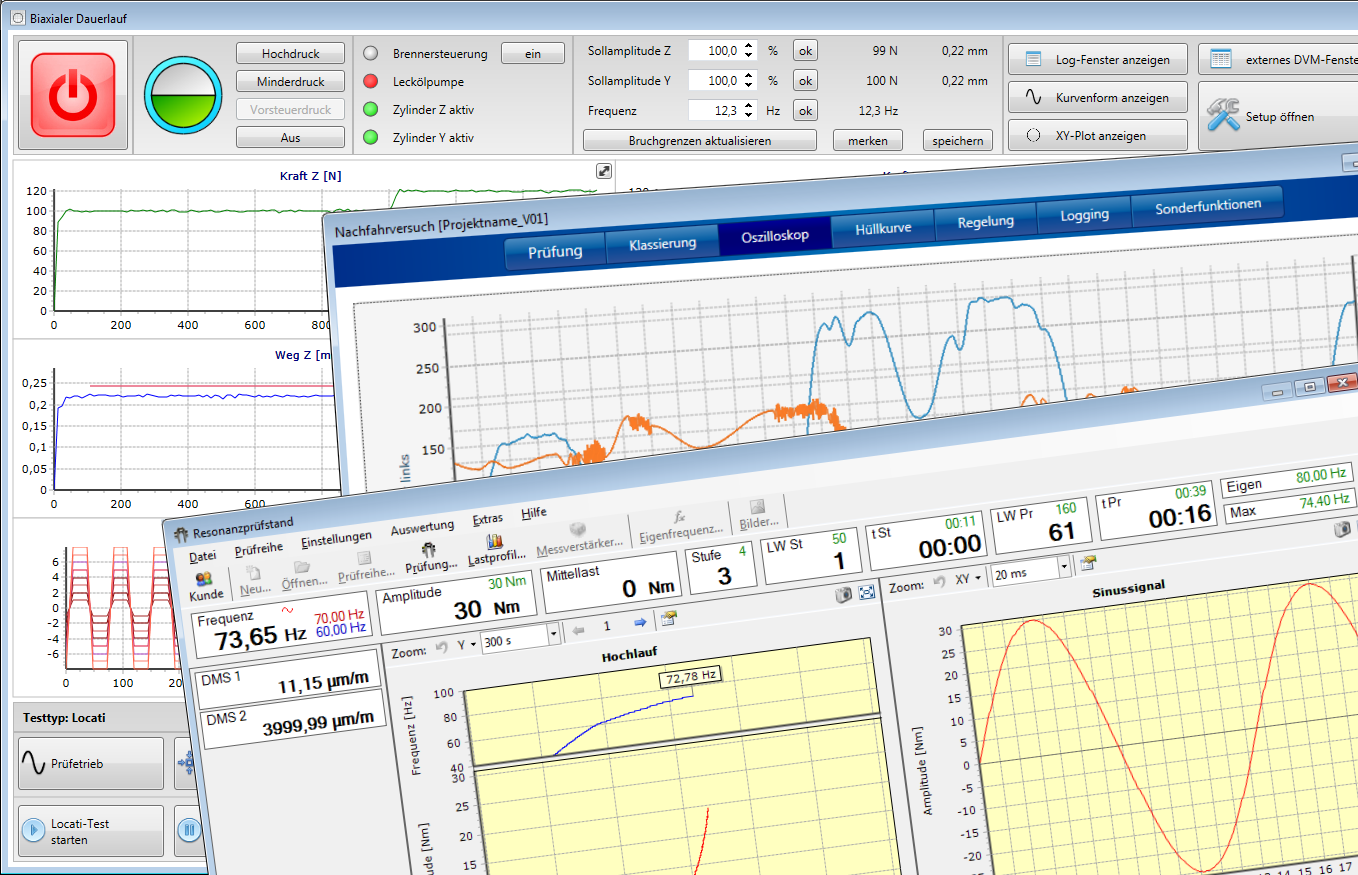Click green Zylinder Z aktiv indicator

pos(371,110)
